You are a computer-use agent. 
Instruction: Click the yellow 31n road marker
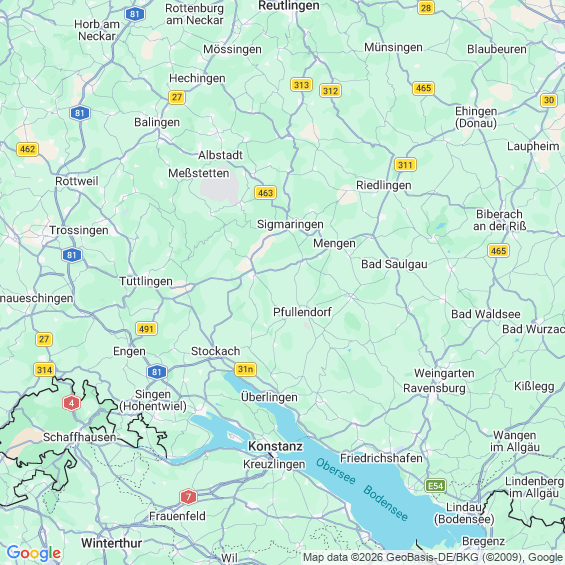pos(245,369)
